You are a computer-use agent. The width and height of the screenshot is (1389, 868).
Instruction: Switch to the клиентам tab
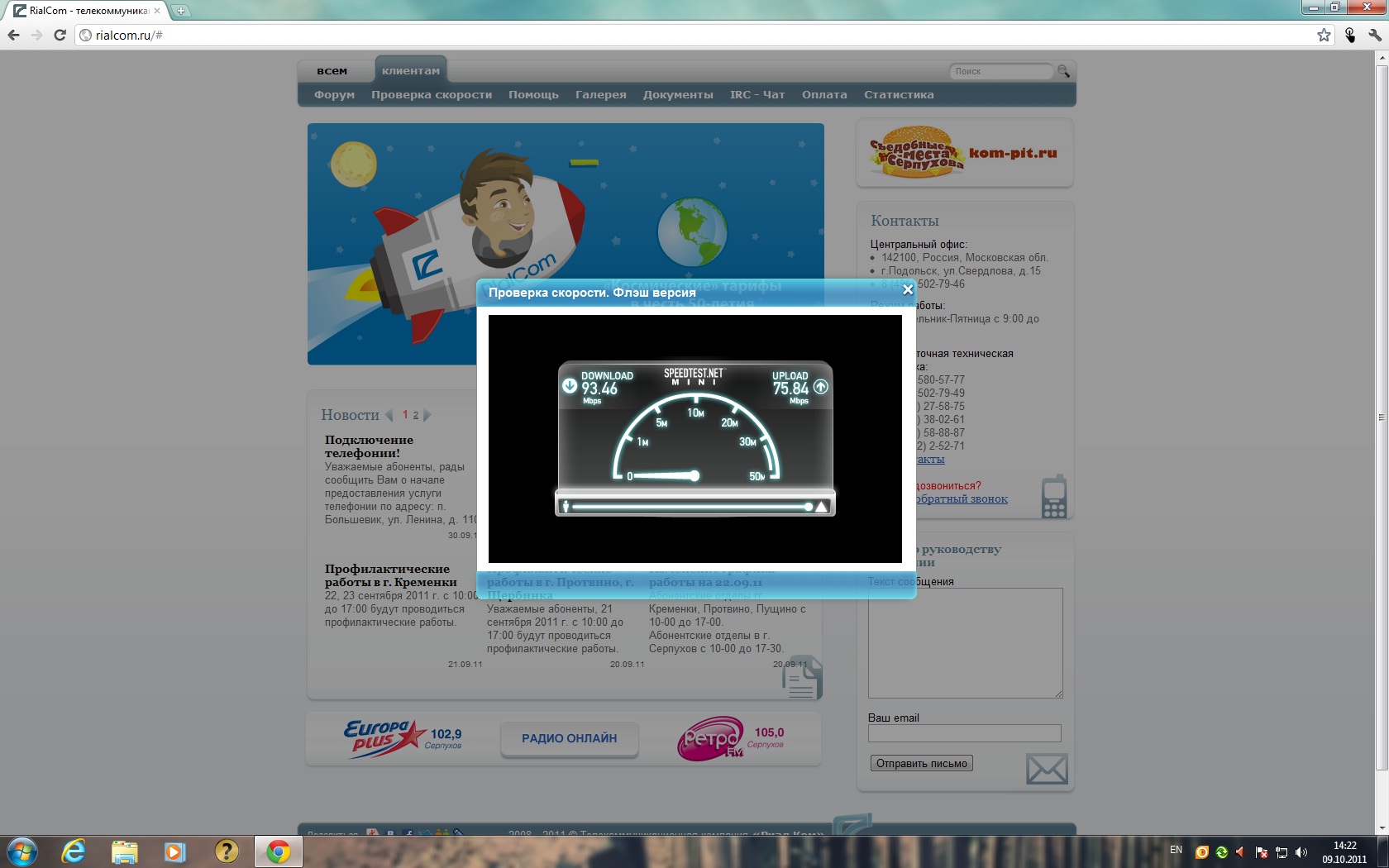coord(411,71)
